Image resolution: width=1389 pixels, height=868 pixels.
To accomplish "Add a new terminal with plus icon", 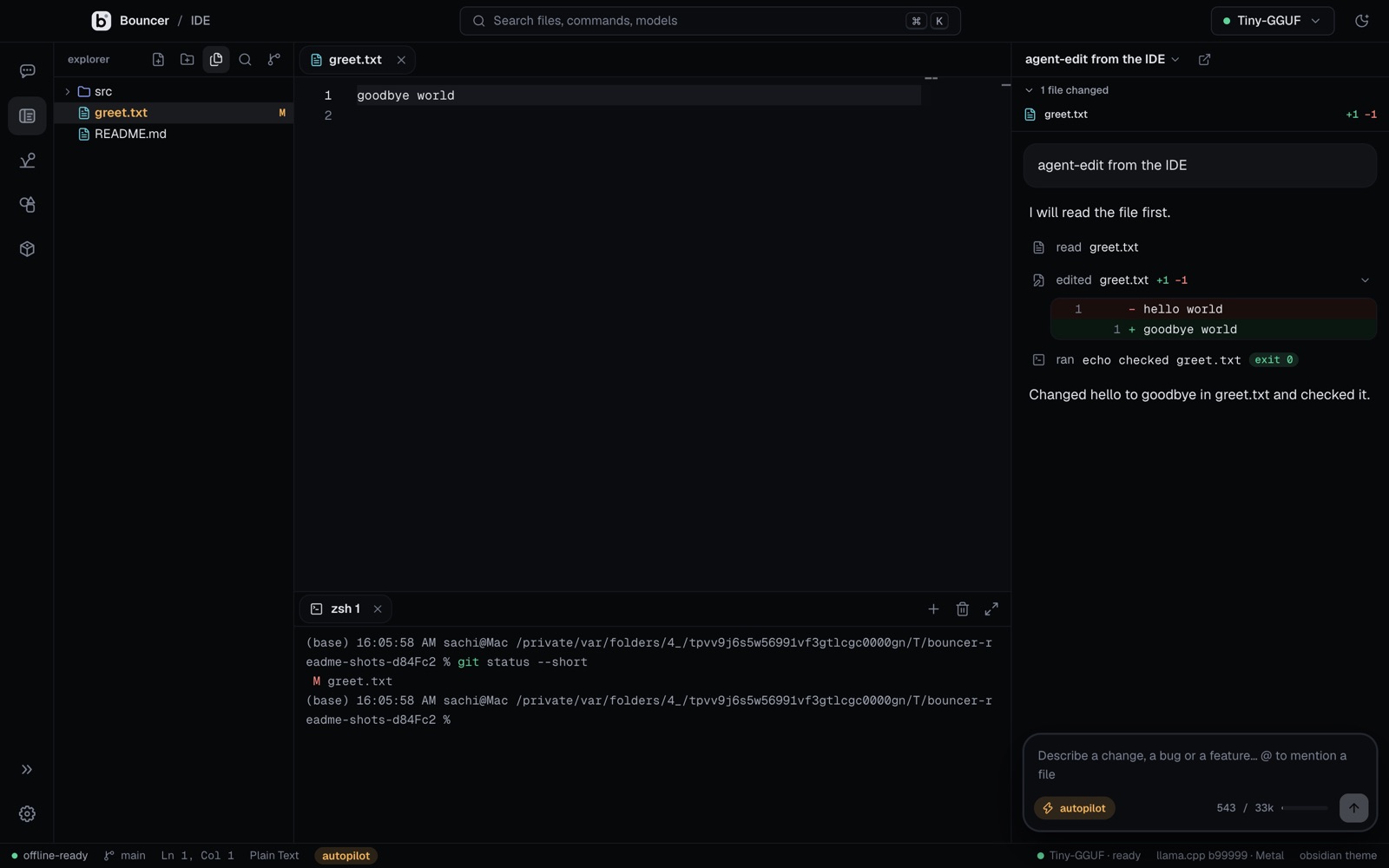I will coord(933,609).
